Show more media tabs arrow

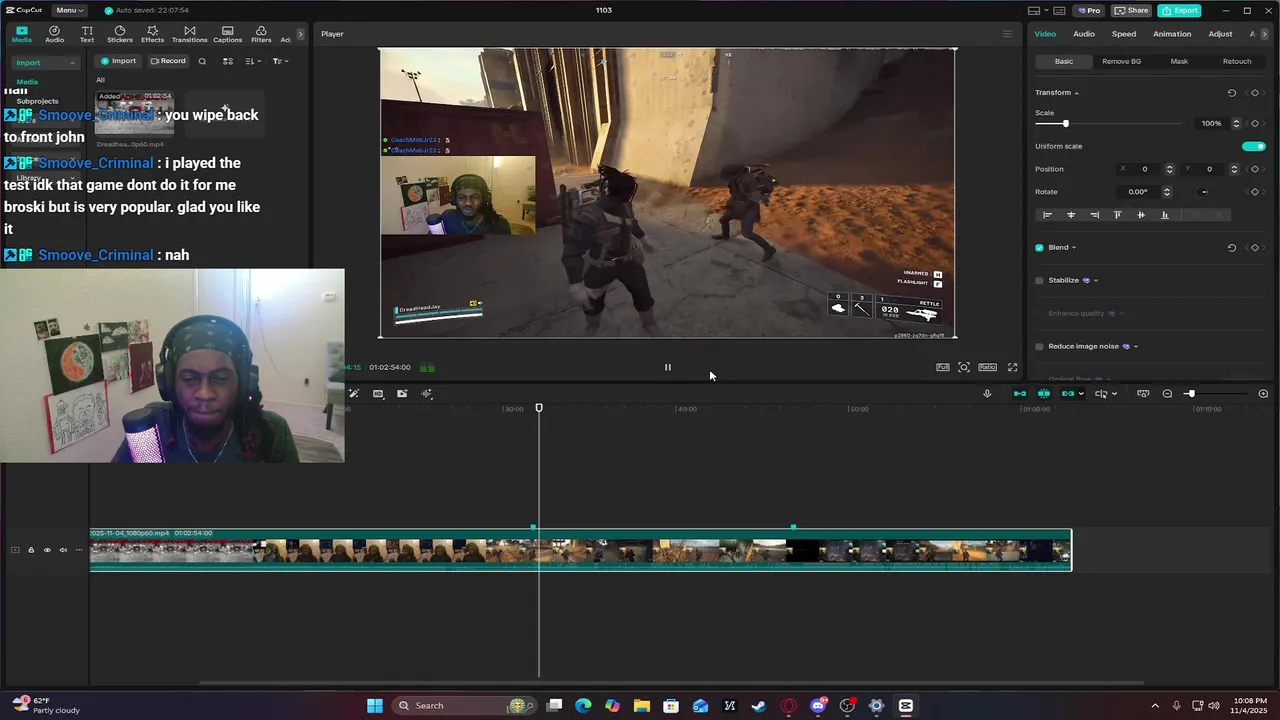[x=300, y=34]
